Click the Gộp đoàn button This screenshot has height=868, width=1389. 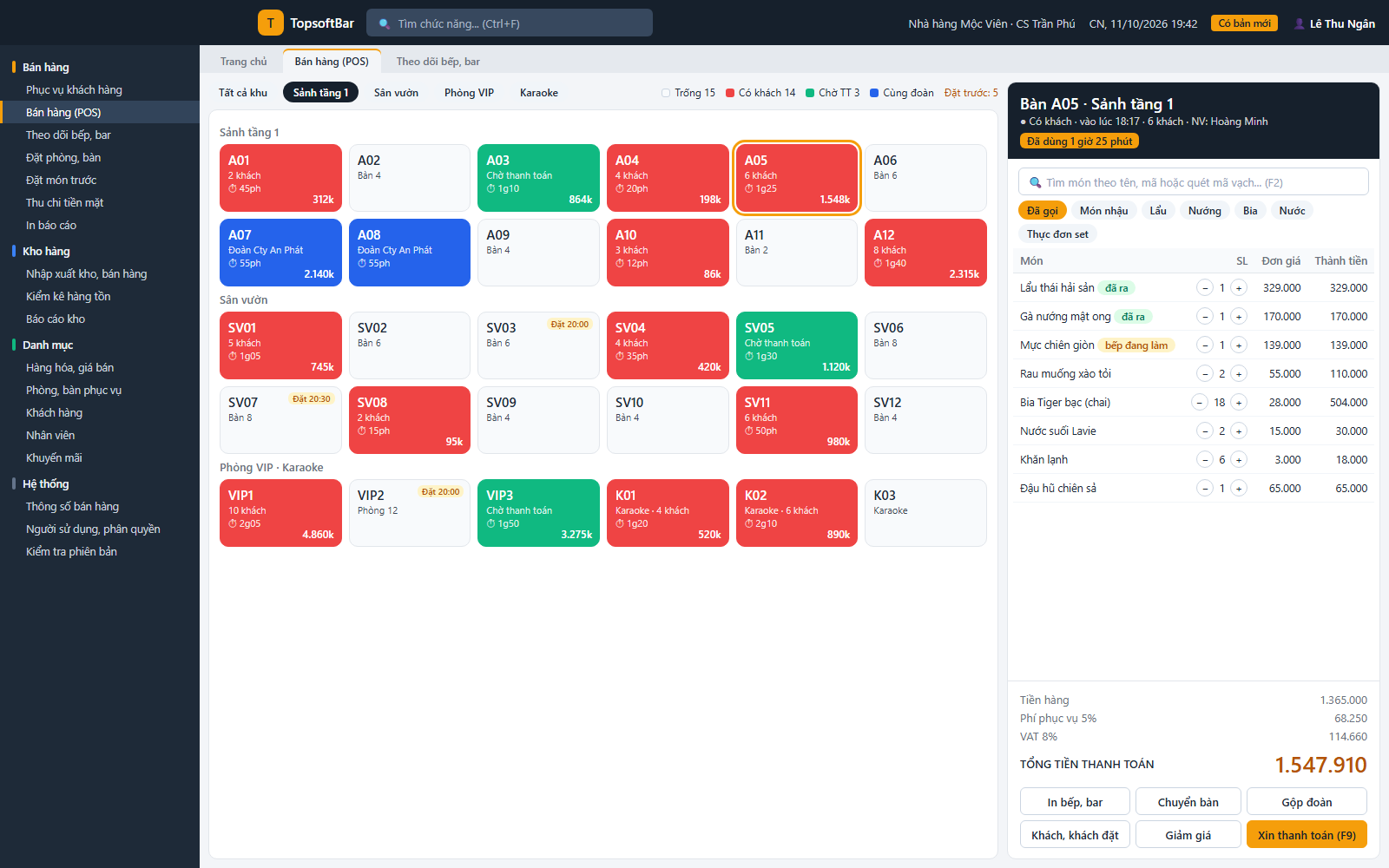(1307, 801)
